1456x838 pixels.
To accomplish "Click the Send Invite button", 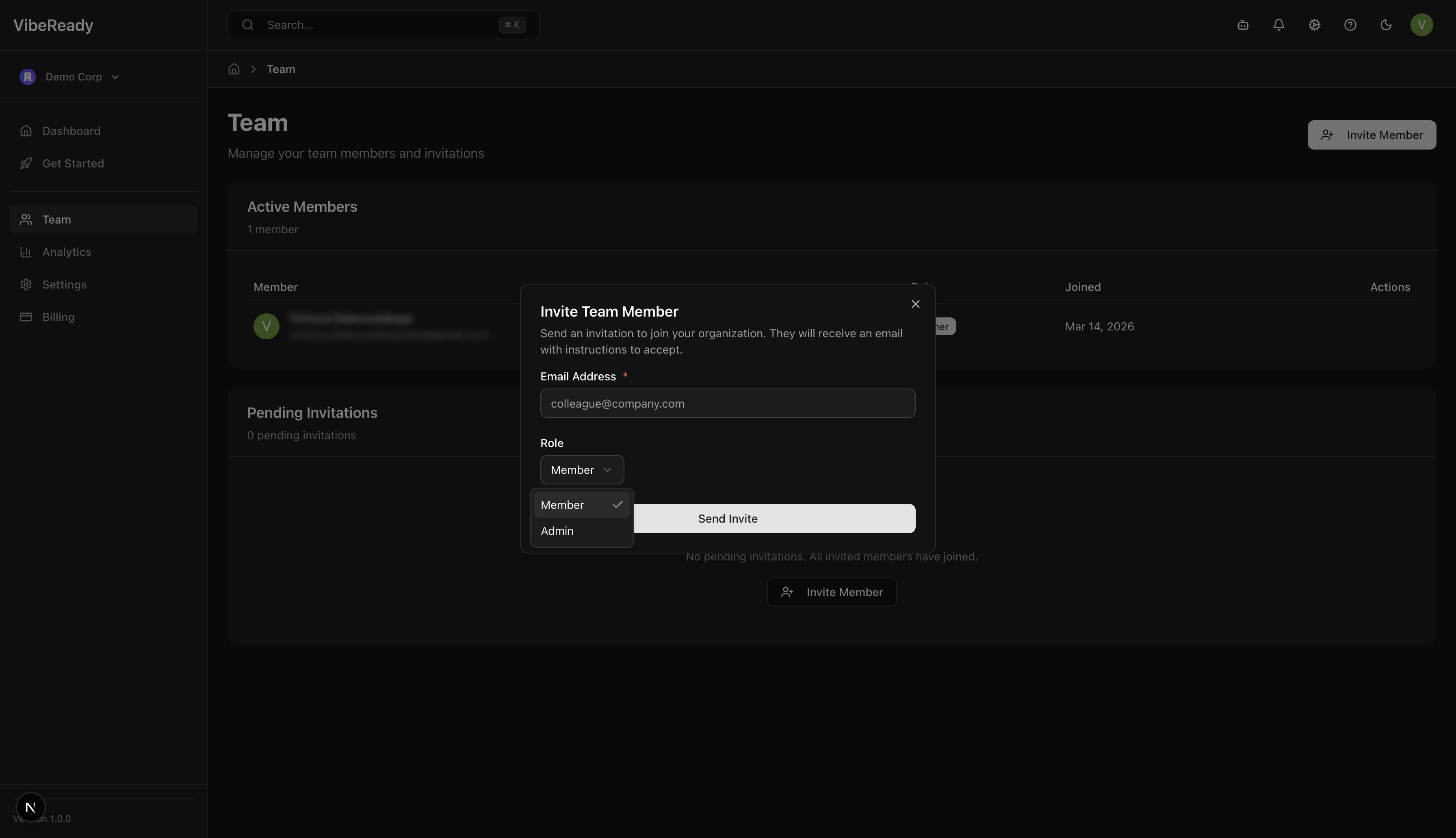I will 728,518.
